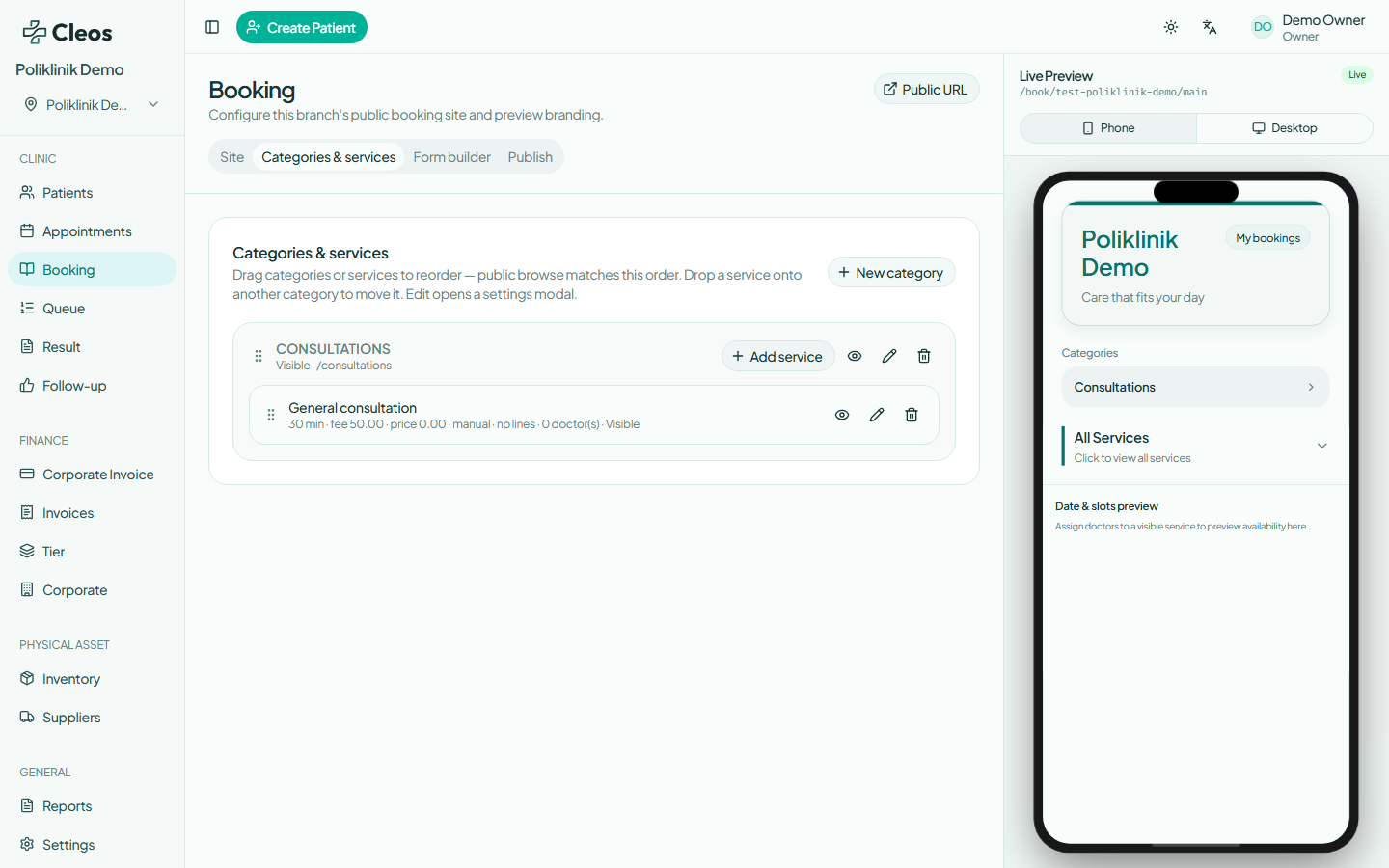
Task: Edit the CONSULTATIONS category with pencil icon
Action: tap(889, 356)
